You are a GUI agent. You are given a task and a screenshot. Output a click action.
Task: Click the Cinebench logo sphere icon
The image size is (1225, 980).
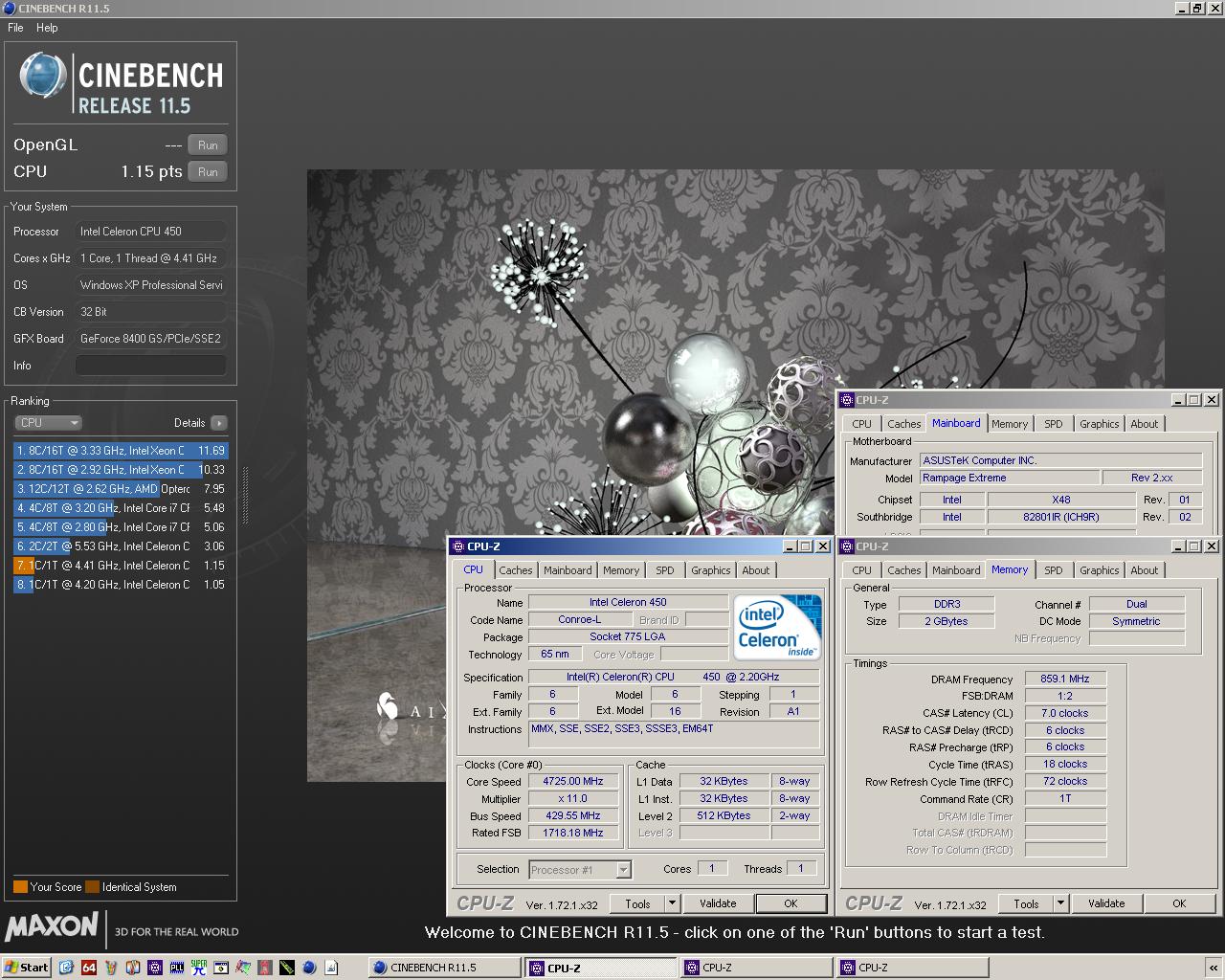(43, 77)
